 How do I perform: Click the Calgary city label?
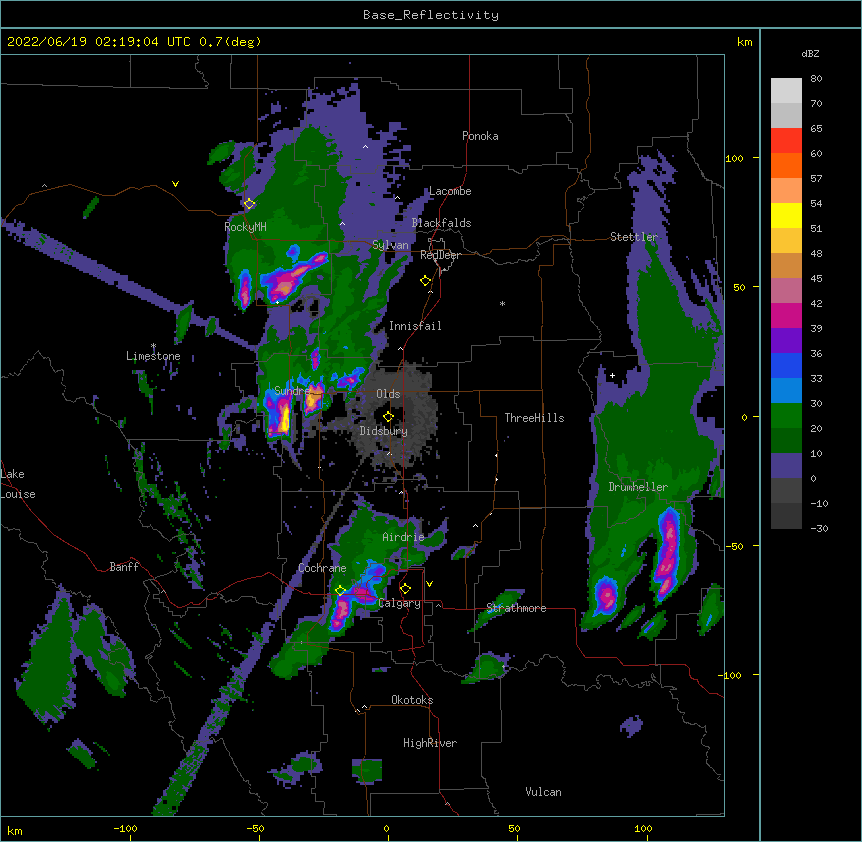[x=399, y=603]
